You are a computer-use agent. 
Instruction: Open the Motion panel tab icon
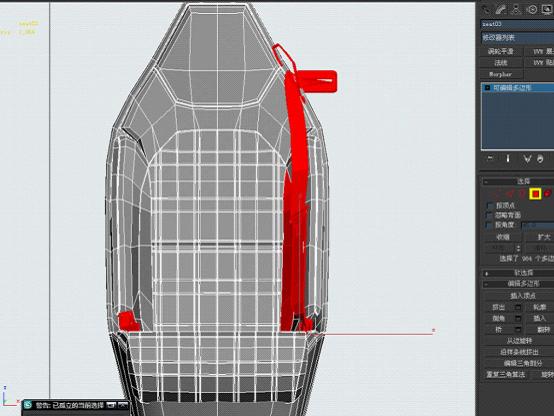click(x=532, y=10)
